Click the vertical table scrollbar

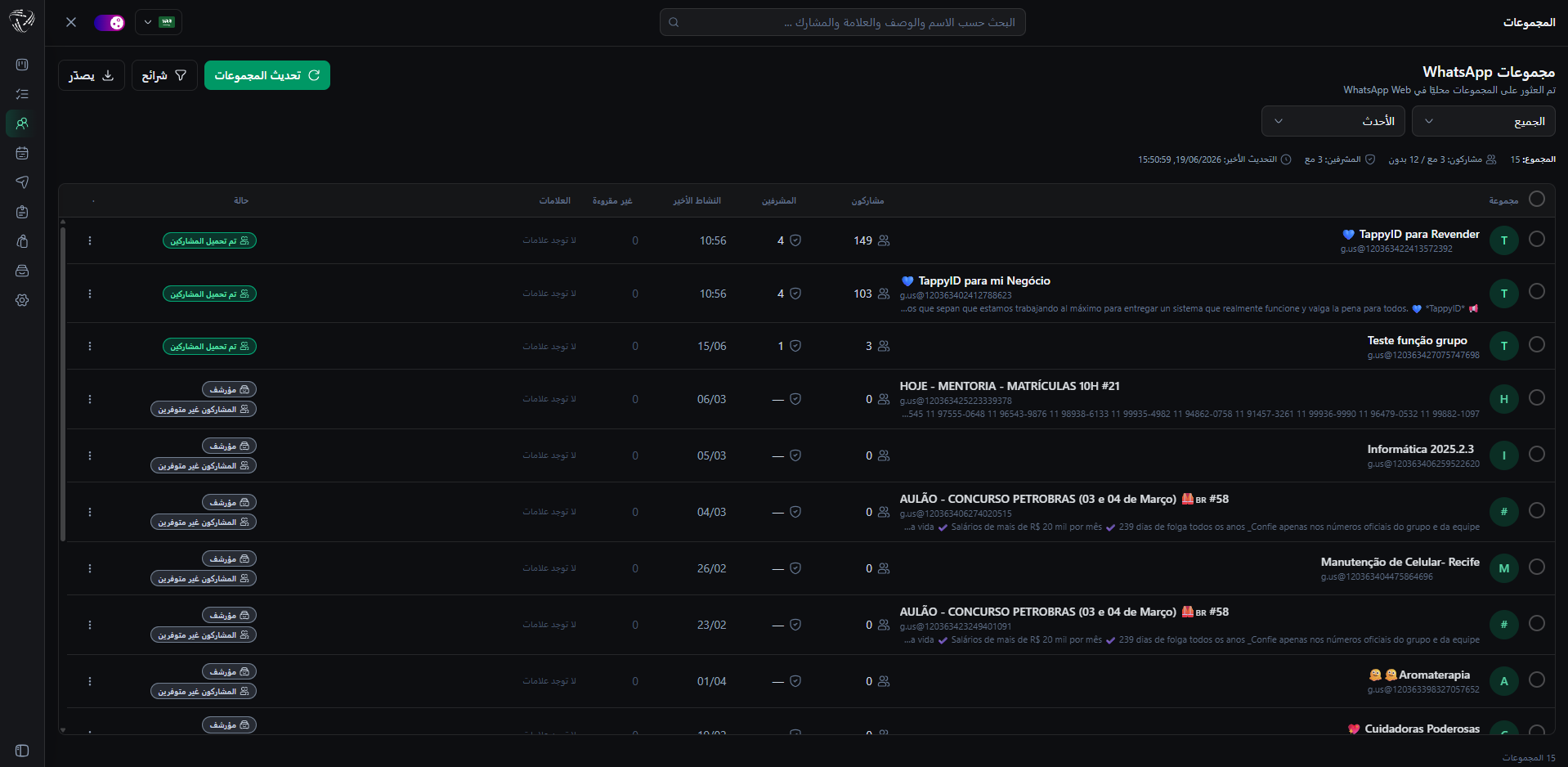pos(63,384)
